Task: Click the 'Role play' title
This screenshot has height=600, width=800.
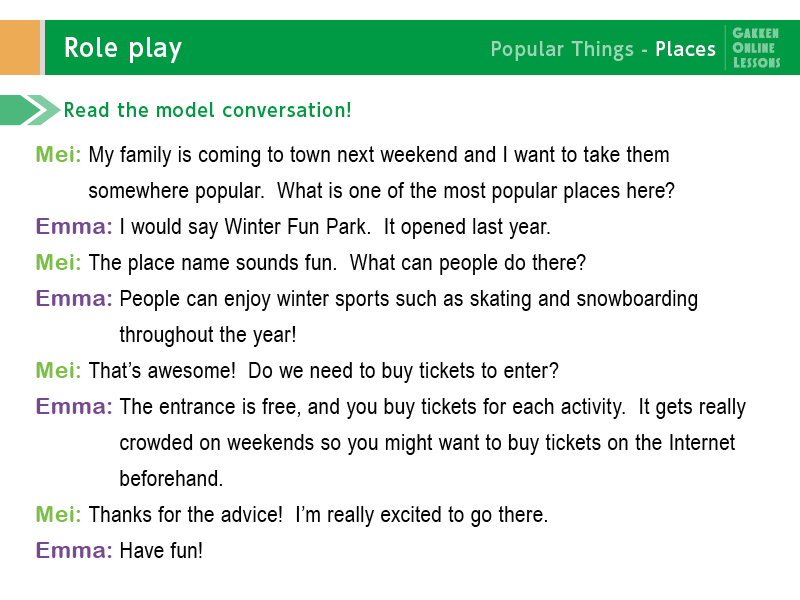Action: pyautogui.click(x=123, y=49)
